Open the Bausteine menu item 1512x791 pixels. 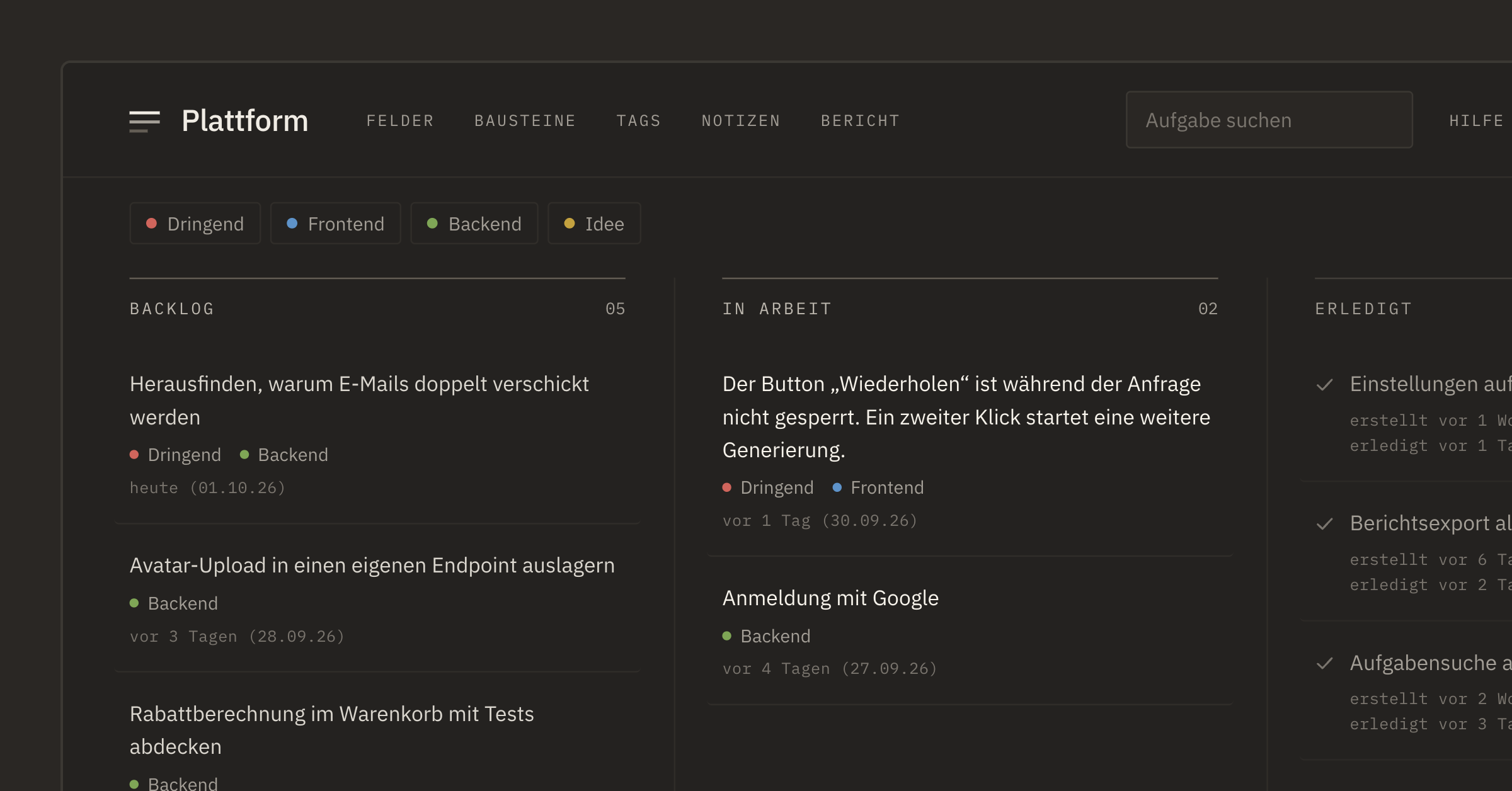point(525,121)
